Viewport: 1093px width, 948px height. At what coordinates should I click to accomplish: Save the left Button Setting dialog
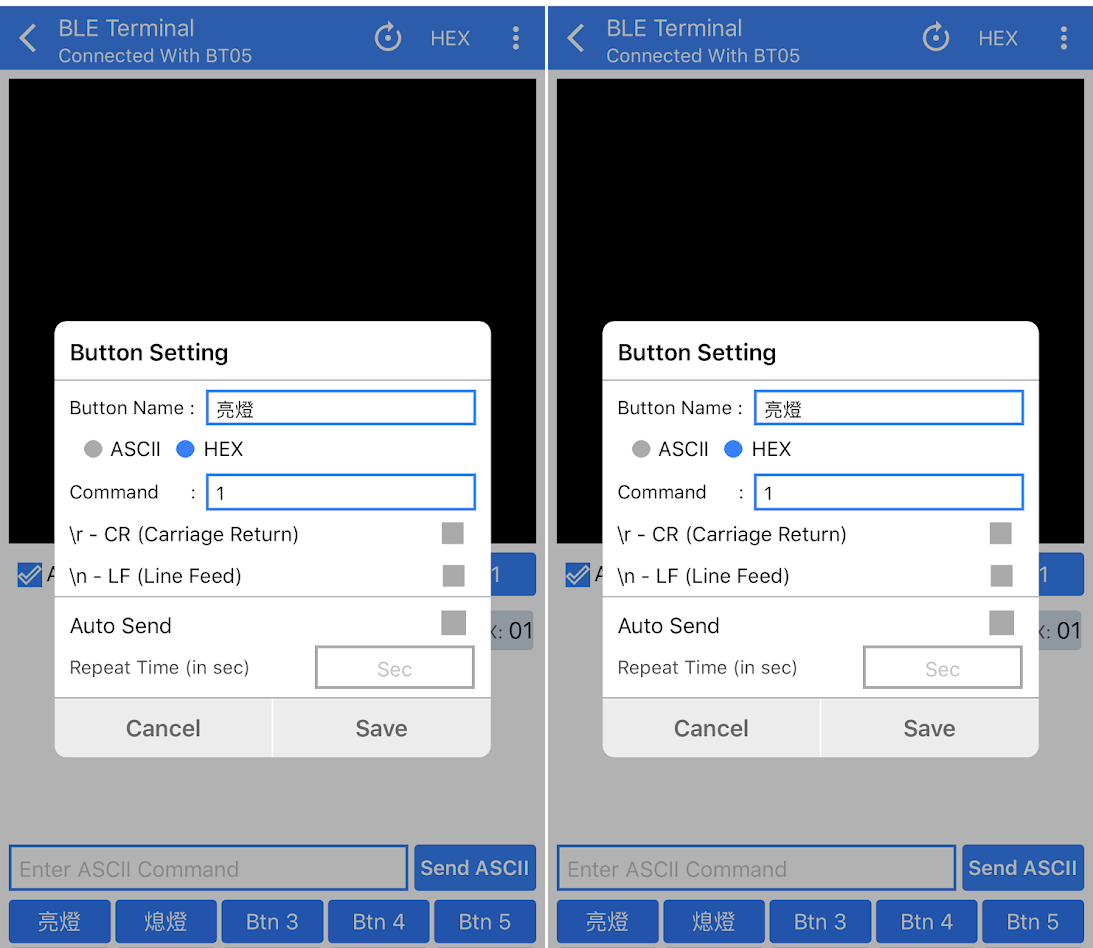(x=382, y=728)
